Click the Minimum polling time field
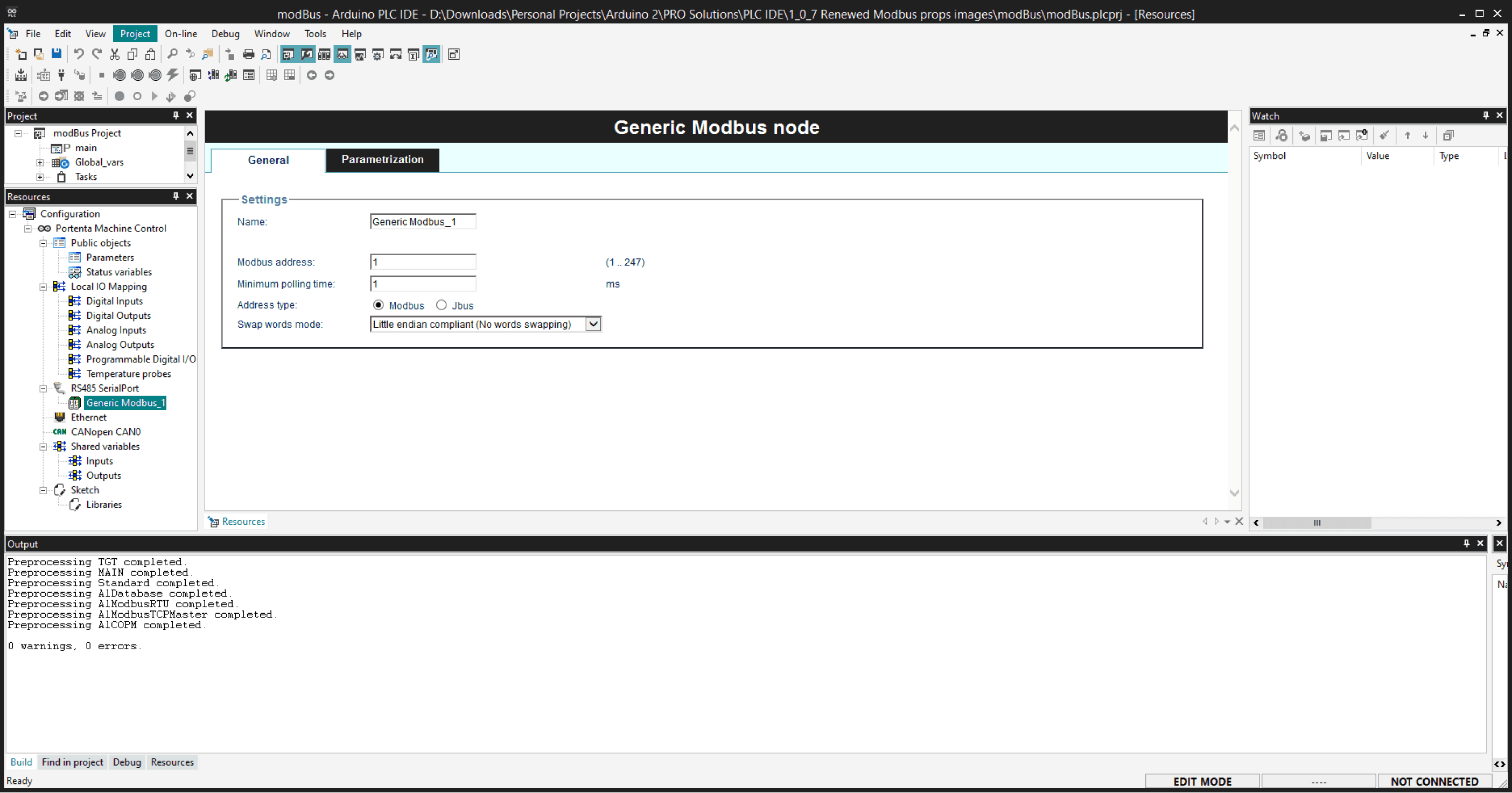 pyautogui.click(x=423, y=284)
